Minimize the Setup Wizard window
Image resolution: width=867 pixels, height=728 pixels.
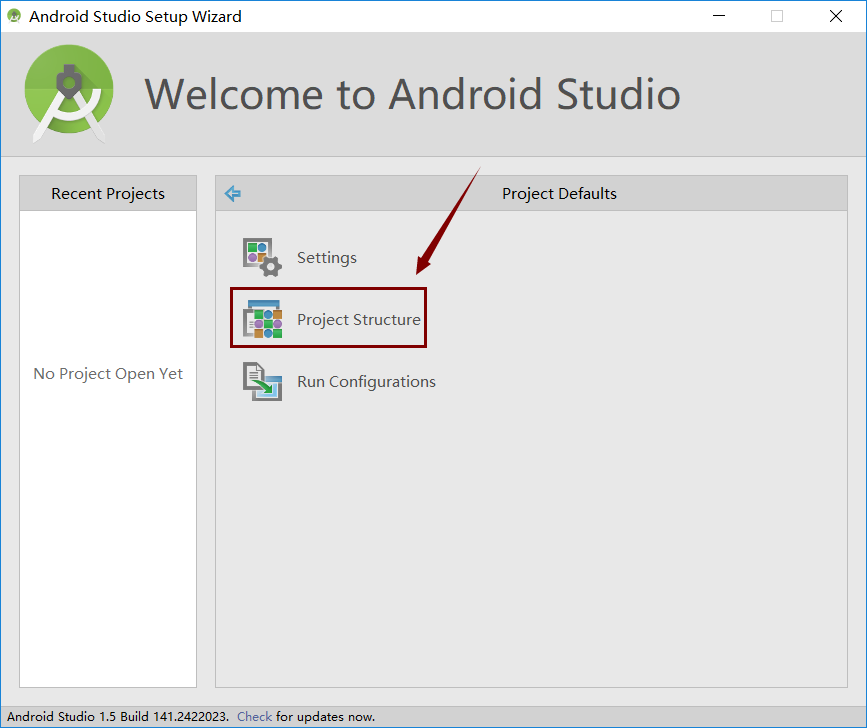point(719,16)
